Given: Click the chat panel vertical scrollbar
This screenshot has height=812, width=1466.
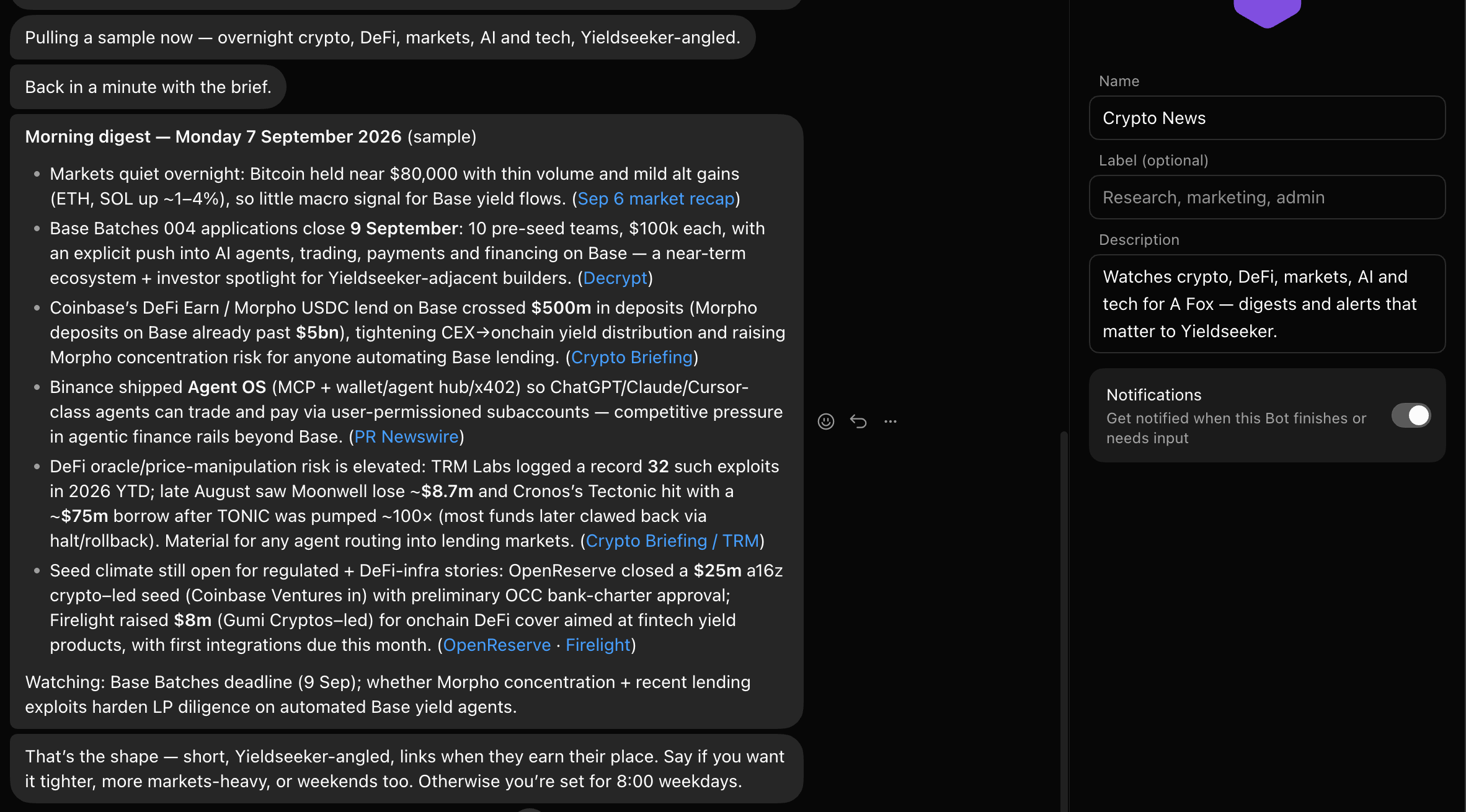Looking at the screenshot, I should (x=1064, y=620).
